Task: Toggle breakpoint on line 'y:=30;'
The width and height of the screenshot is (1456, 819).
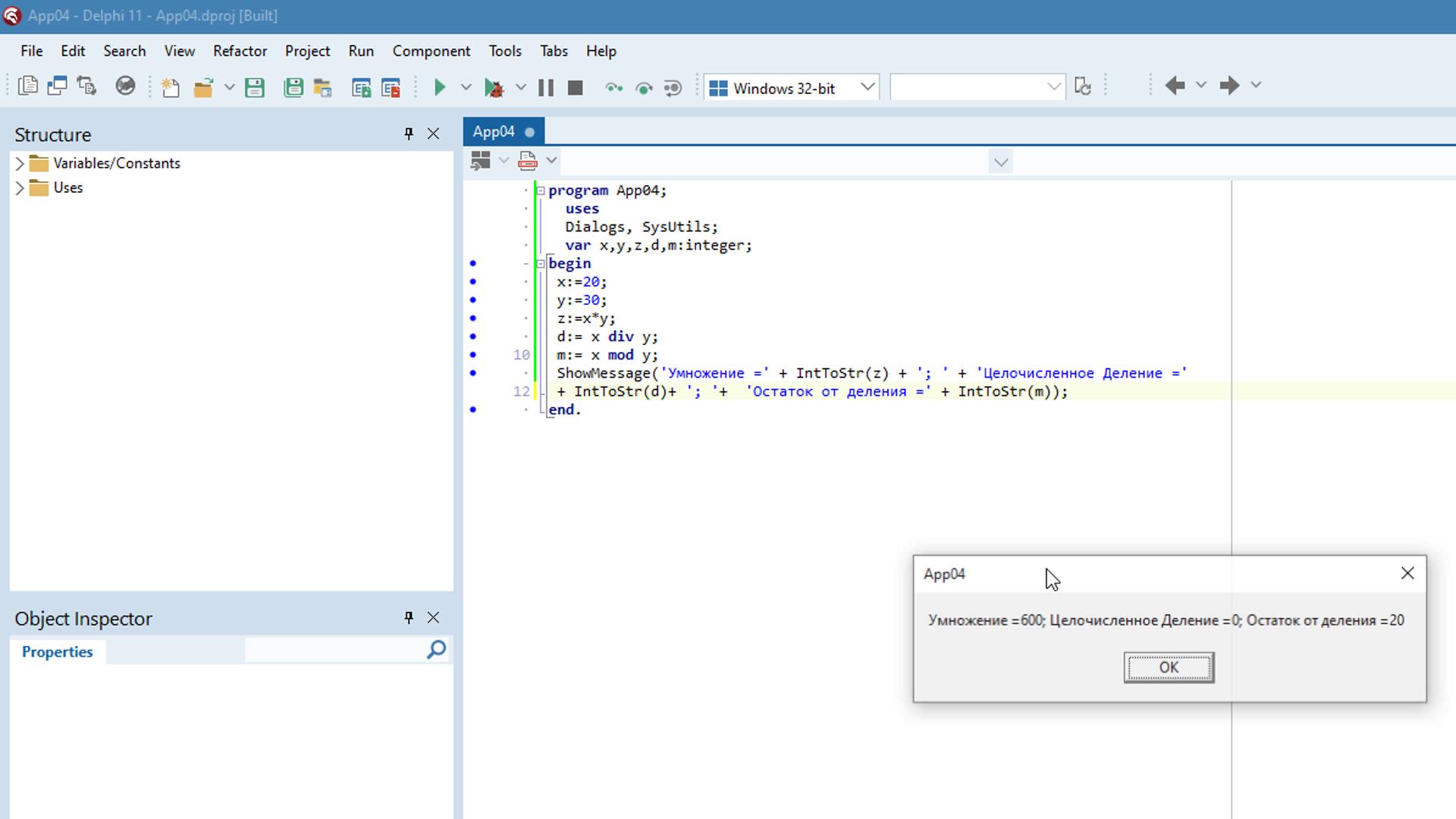Action: point(473,300)
